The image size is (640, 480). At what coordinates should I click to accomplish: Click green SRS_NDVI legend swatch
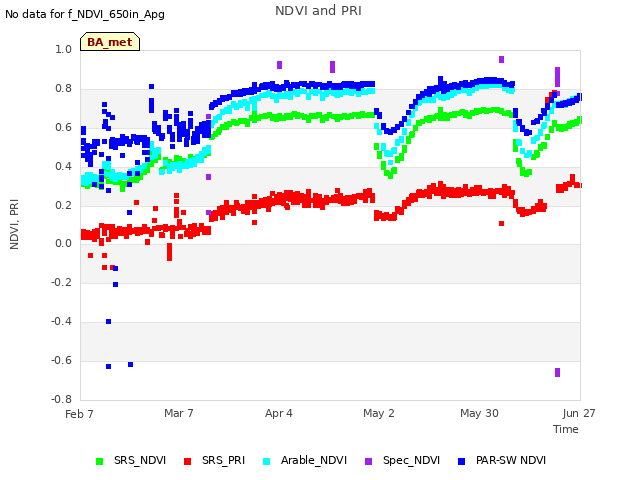pyautogui.click(x=99, y=462)
